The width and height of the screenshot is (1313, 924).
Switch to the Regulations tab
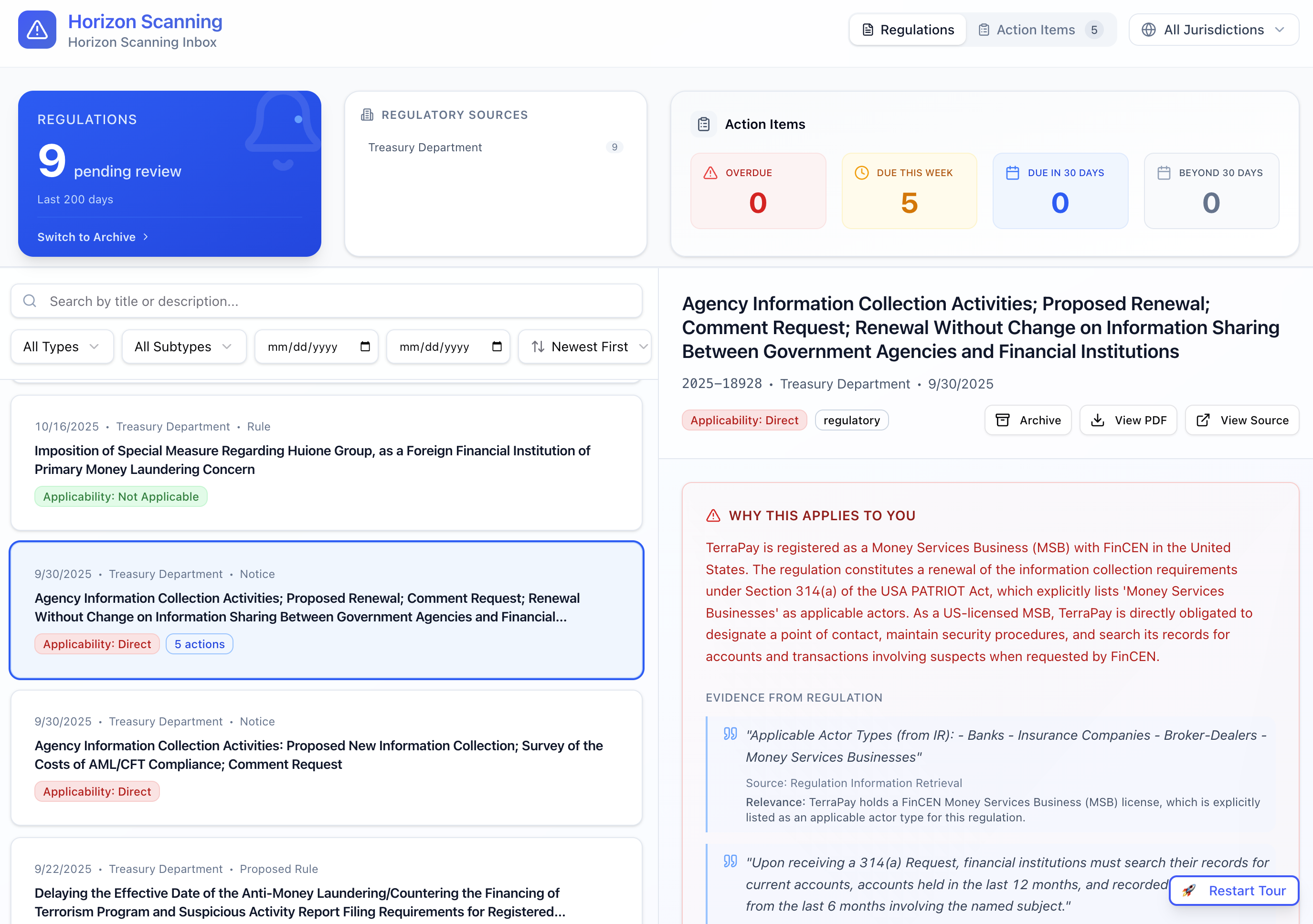tap(907, 29)
